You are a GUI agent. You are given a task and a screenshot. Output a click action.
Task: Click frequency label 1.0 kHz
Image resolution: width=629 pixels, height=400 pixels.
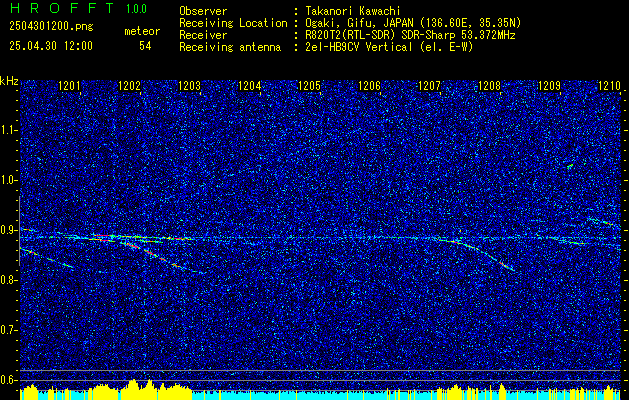tap(8, 180)
